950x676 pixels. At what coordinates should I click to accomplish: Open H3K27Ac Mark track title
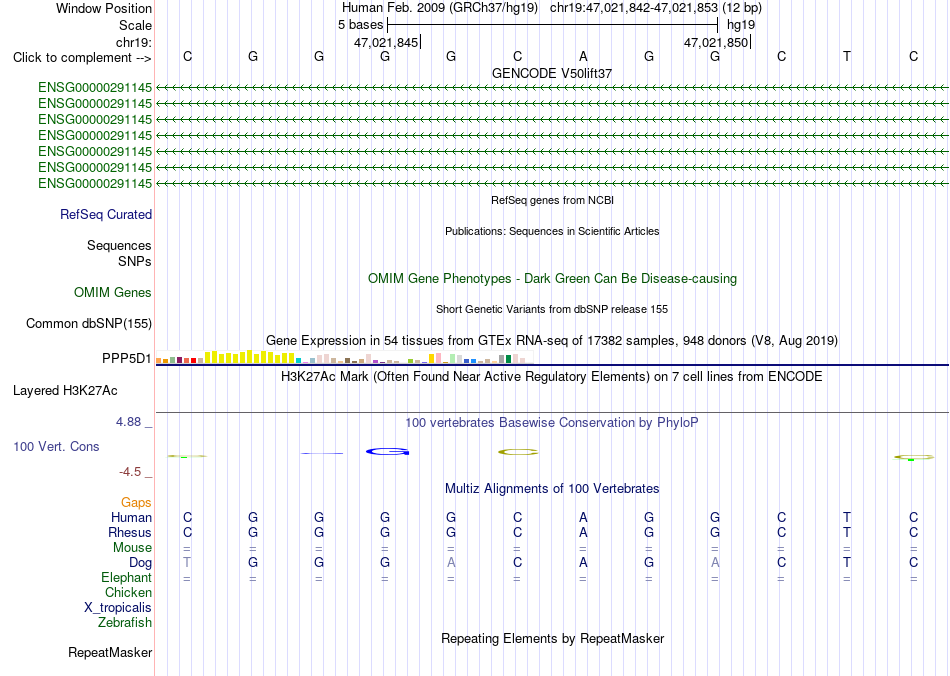point(552,377)
